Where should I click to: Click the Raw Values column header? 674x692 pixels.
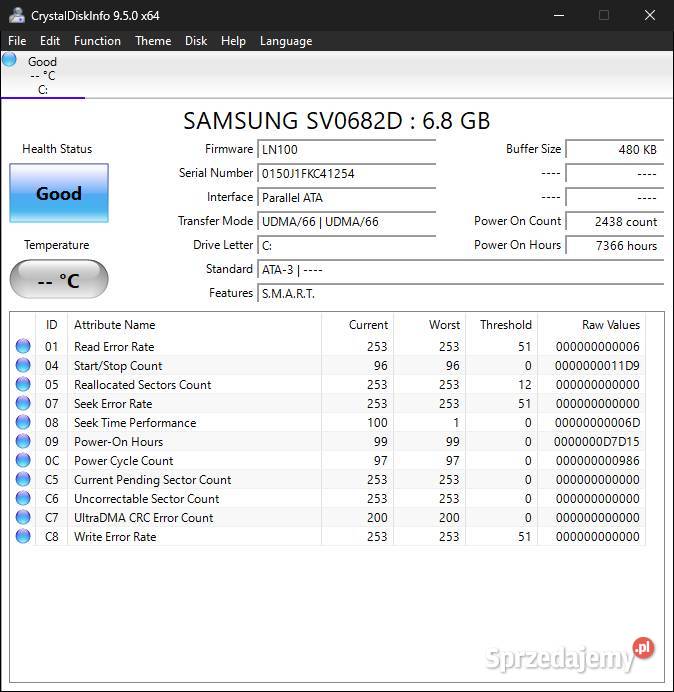(591, 325)
